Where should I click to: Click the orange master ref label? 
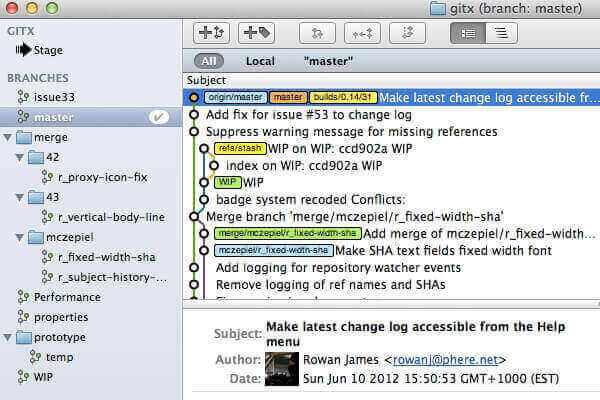click(x=289, y=98)
